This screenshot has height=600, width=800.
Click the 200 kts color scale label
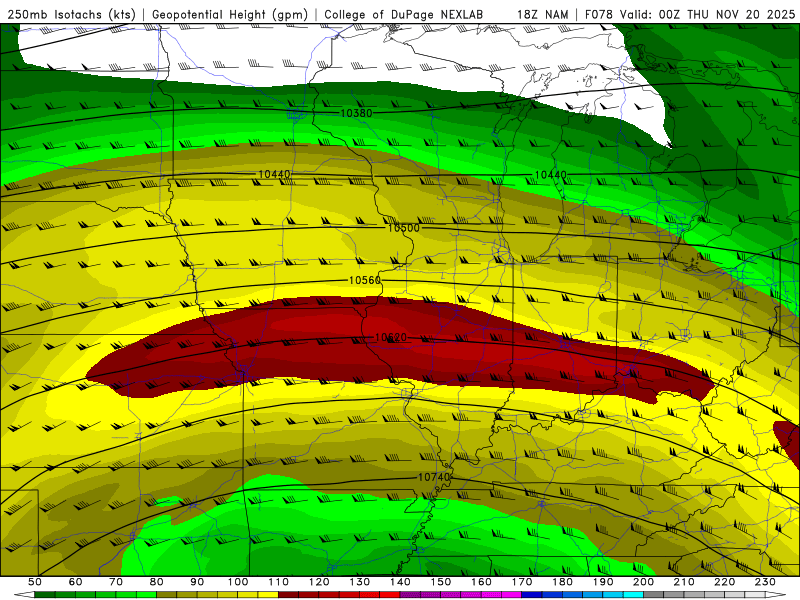643,582
